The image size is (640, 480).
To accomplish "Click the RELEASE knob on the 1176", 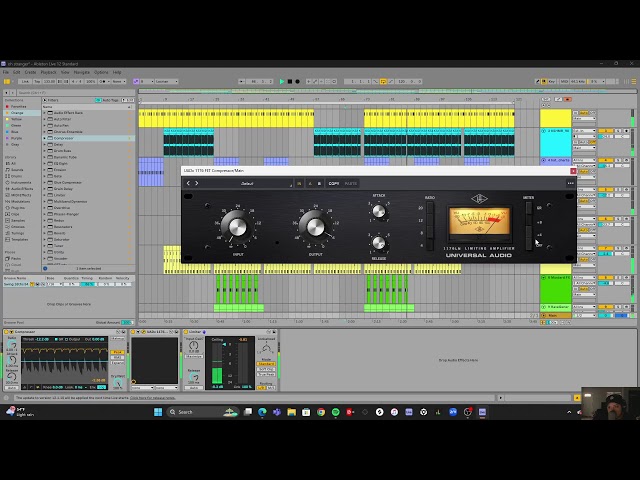I will [379, 243].
